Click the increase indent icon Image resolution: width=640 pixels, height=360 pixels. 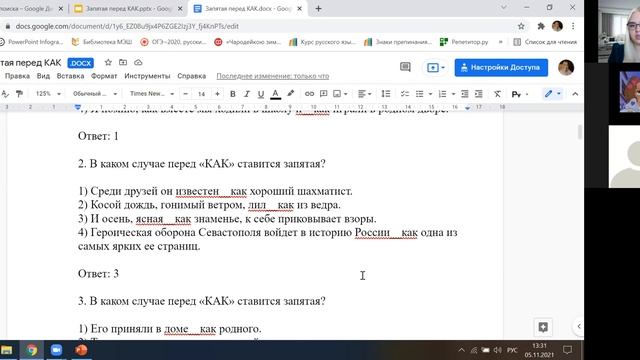pyautogui.click(x=478, y=94)
